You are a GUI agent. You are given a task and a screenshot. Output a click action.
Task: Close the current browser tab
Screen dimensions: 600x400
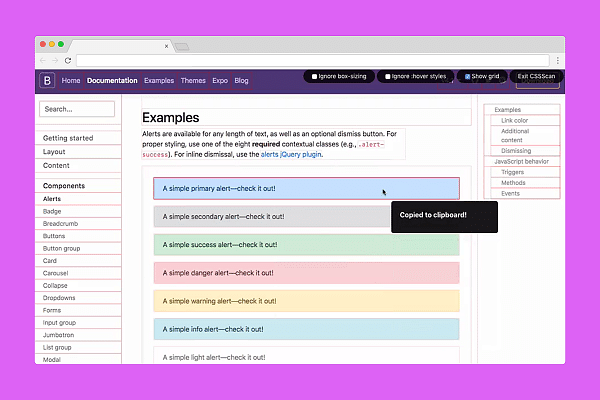pyautogui.click(x=167, y=46)
